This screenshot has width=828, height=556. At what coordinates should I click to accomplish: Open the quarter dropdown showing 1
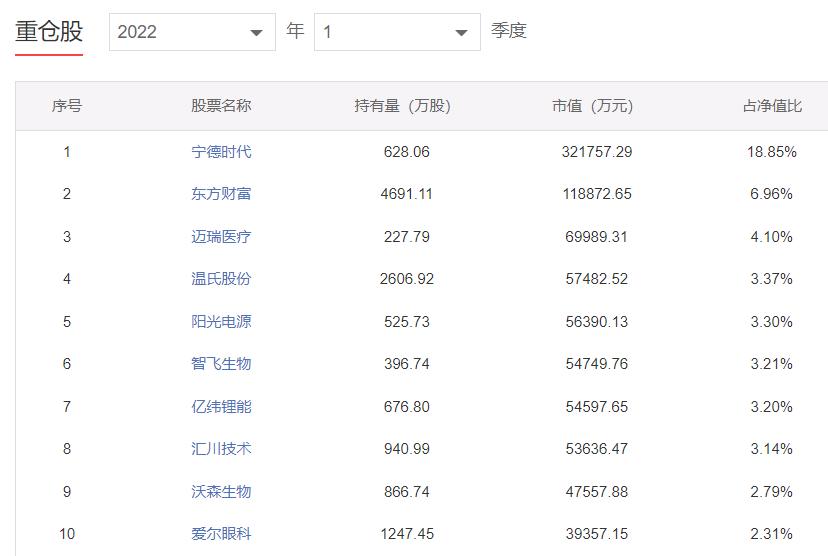click(397, 32)
